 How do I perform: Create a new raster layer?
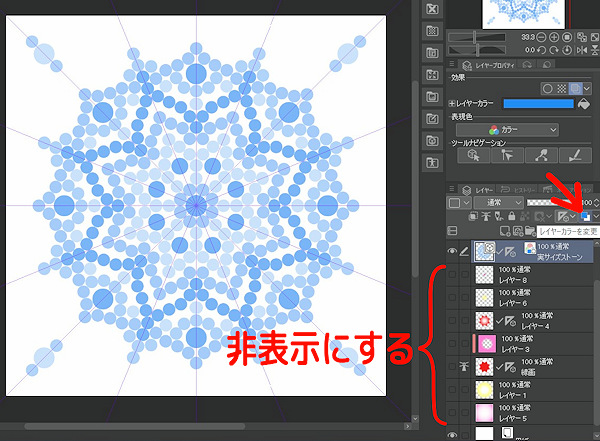click(x=505, y=231)
